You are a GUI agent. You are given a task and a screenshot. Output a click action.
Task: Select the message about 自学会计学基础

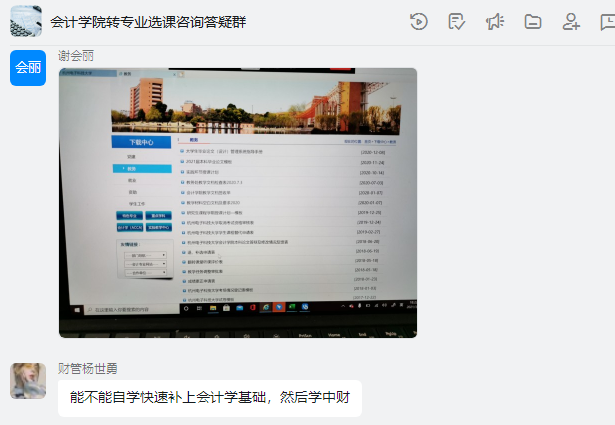point(209,397)
